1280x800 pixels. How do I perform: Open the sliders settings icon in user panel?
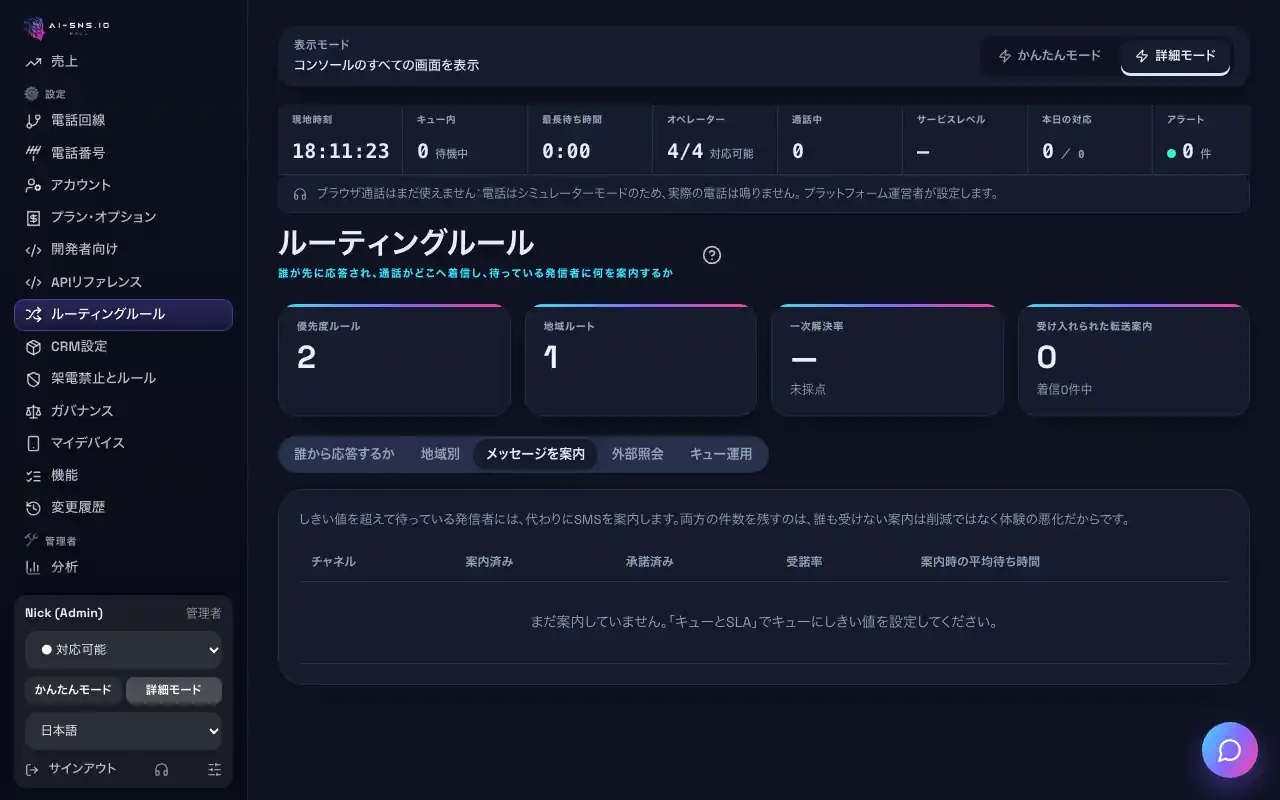[x=214, y=769]
